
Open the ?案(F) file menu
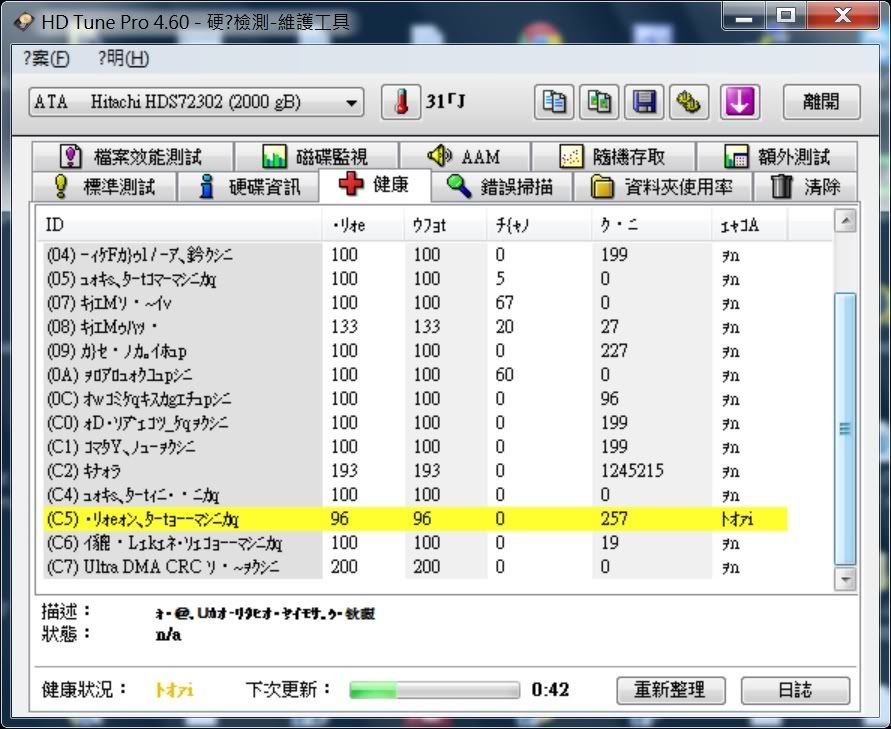(x=46, y=58)
